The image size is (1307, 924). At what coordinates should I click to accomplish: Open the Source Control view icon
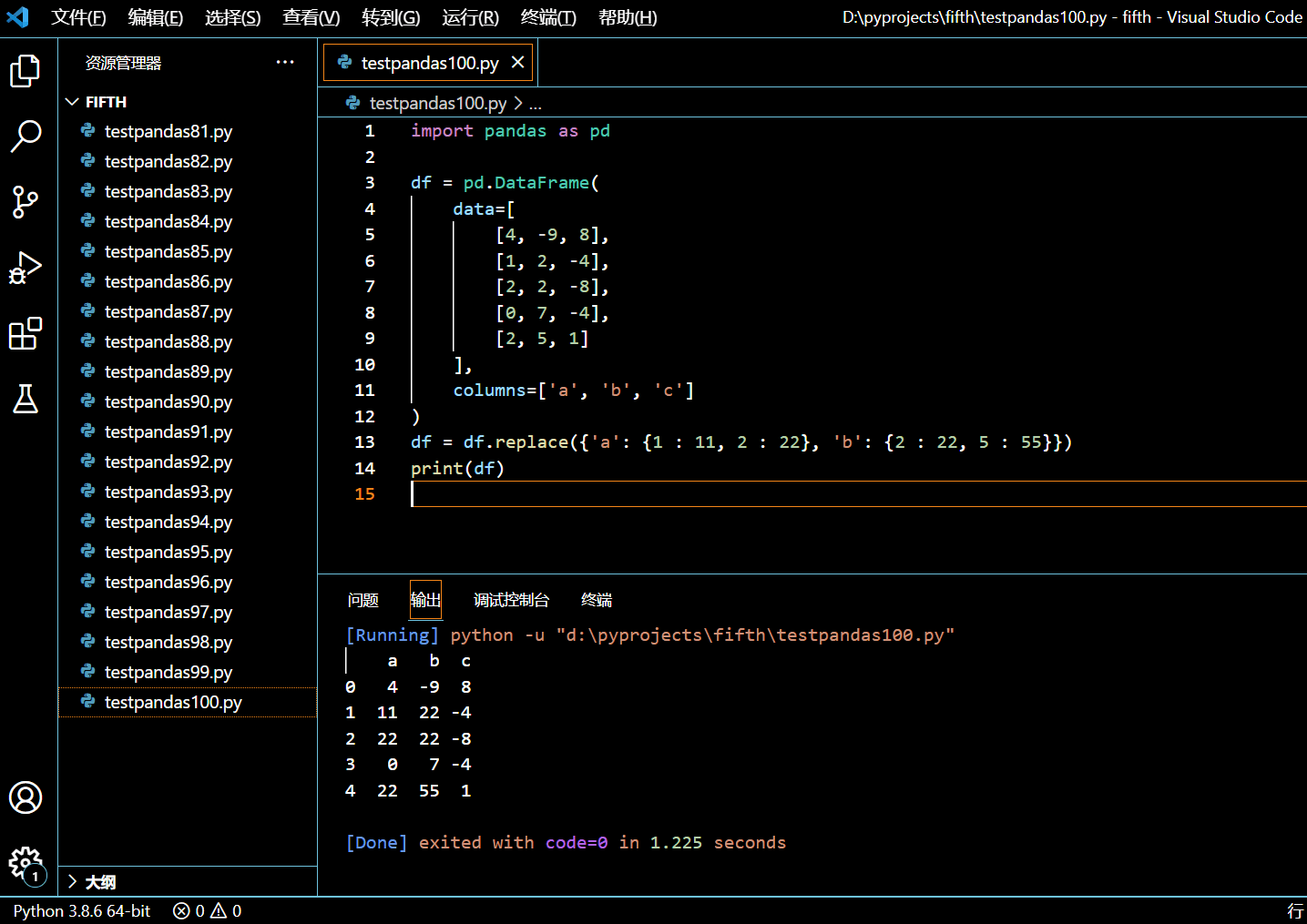(26, 202)
